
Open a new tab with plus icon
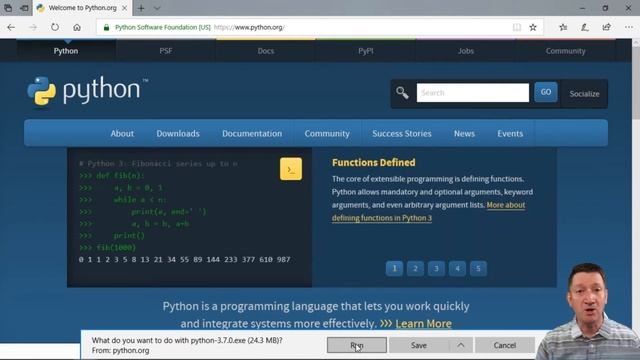tap(141, 8)
